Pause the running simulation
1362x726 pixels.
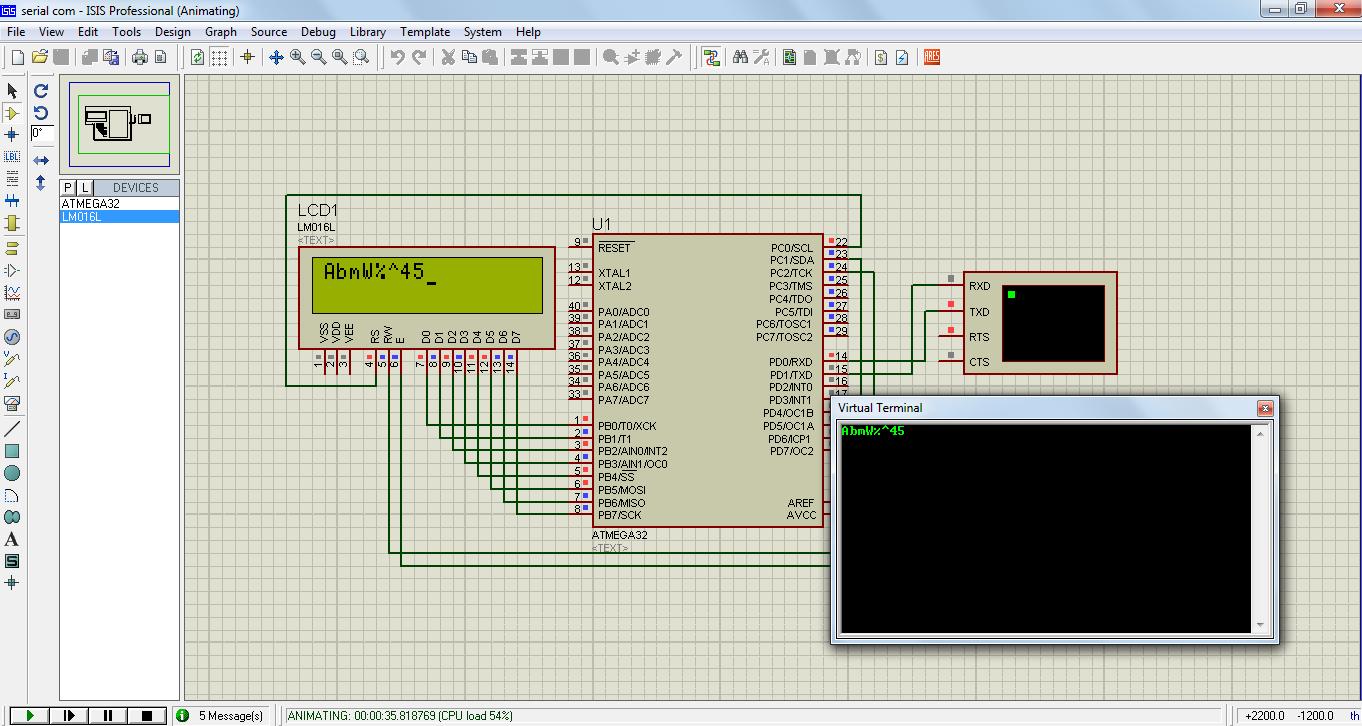(x=108, y=715)
